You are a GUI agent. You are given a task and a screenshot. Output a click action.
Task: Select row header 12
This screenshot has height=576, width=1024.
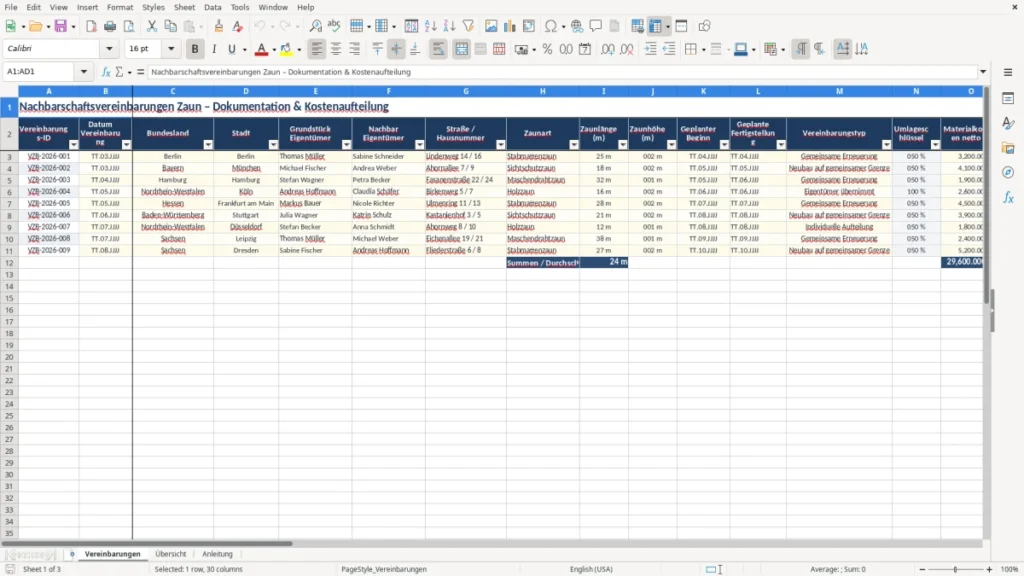click(x=9, y=263)
